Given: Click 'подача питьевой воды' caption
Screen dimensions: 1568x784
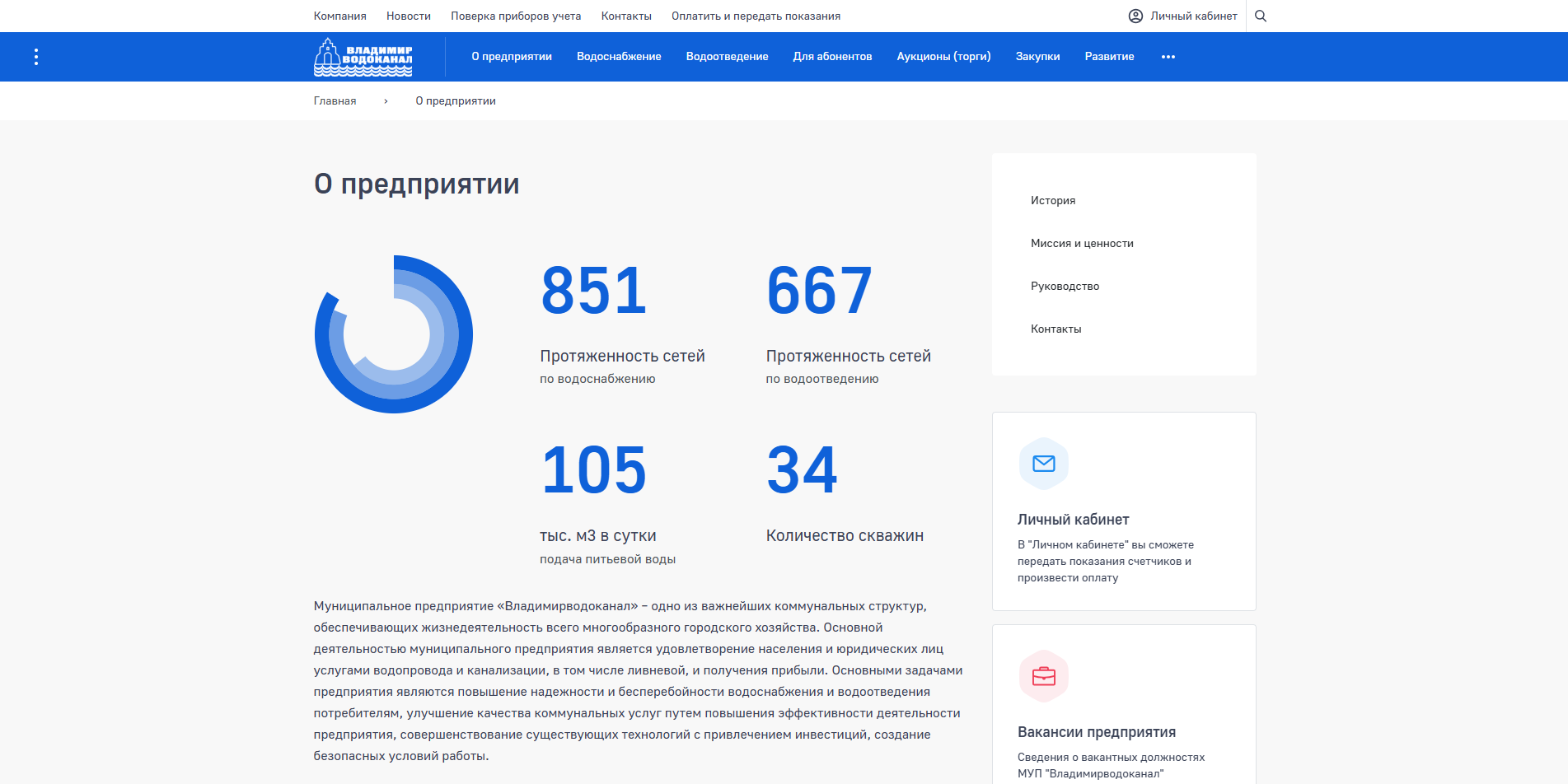Looking at the screenshot, I should [x=607, y=559].
